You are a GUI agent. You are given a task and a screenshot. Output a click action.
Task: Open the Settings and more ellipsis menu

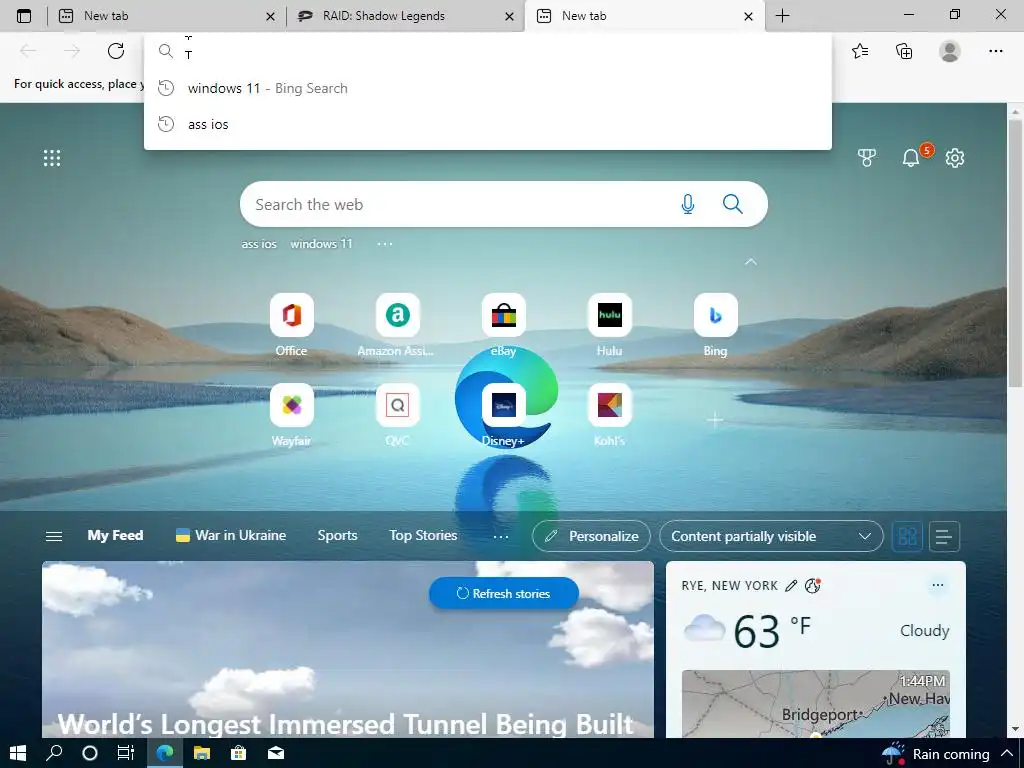[995, 51]
